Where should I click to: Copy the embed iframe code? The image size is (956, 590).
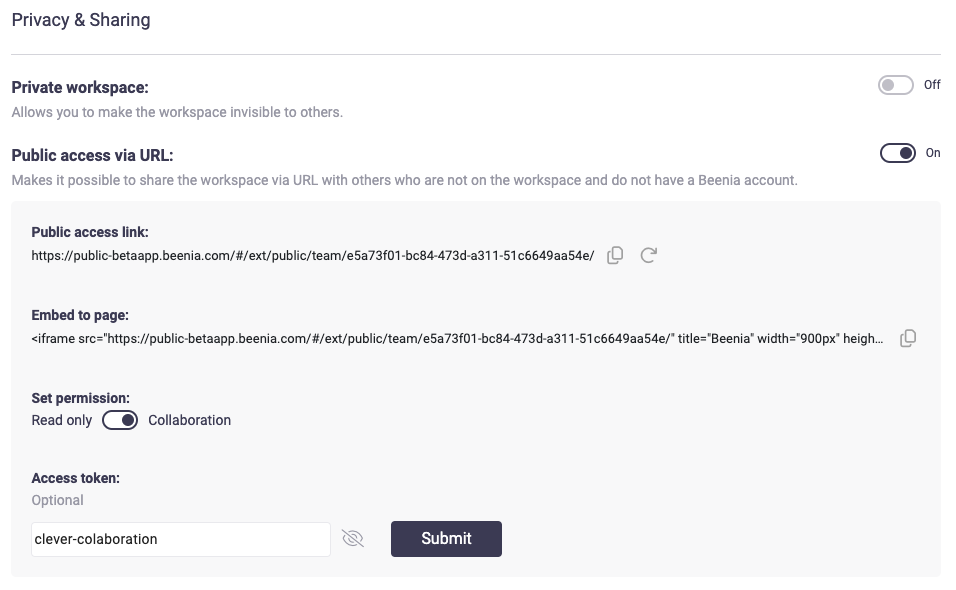(x=908, y=338)
